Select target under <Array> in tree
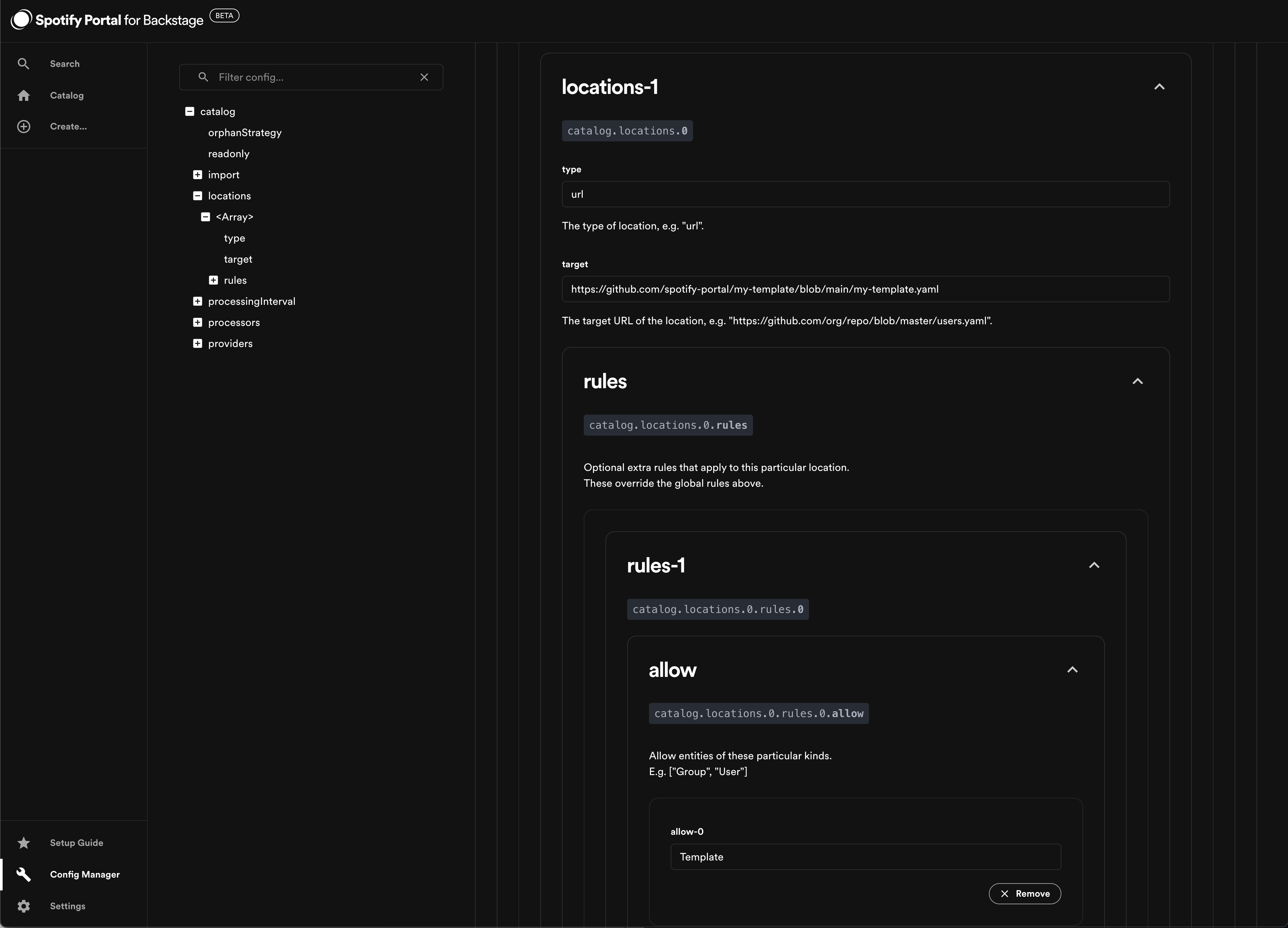 coord(238,259)
